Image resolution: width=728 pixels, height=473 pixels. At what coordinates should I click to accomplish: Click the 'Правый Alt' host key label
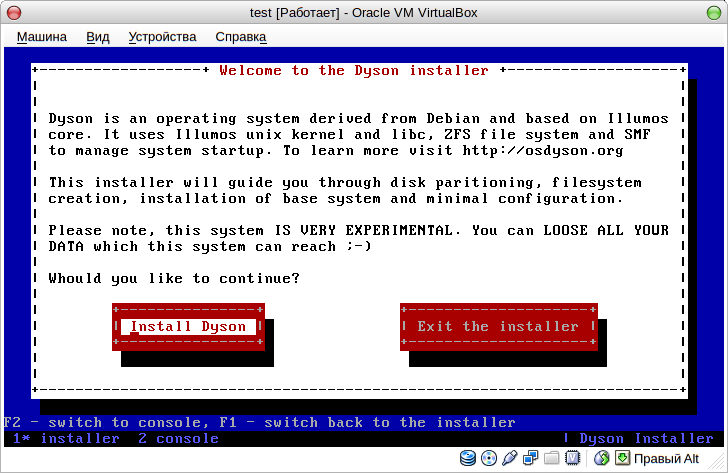pyautogui.click(x=666, y=459)
